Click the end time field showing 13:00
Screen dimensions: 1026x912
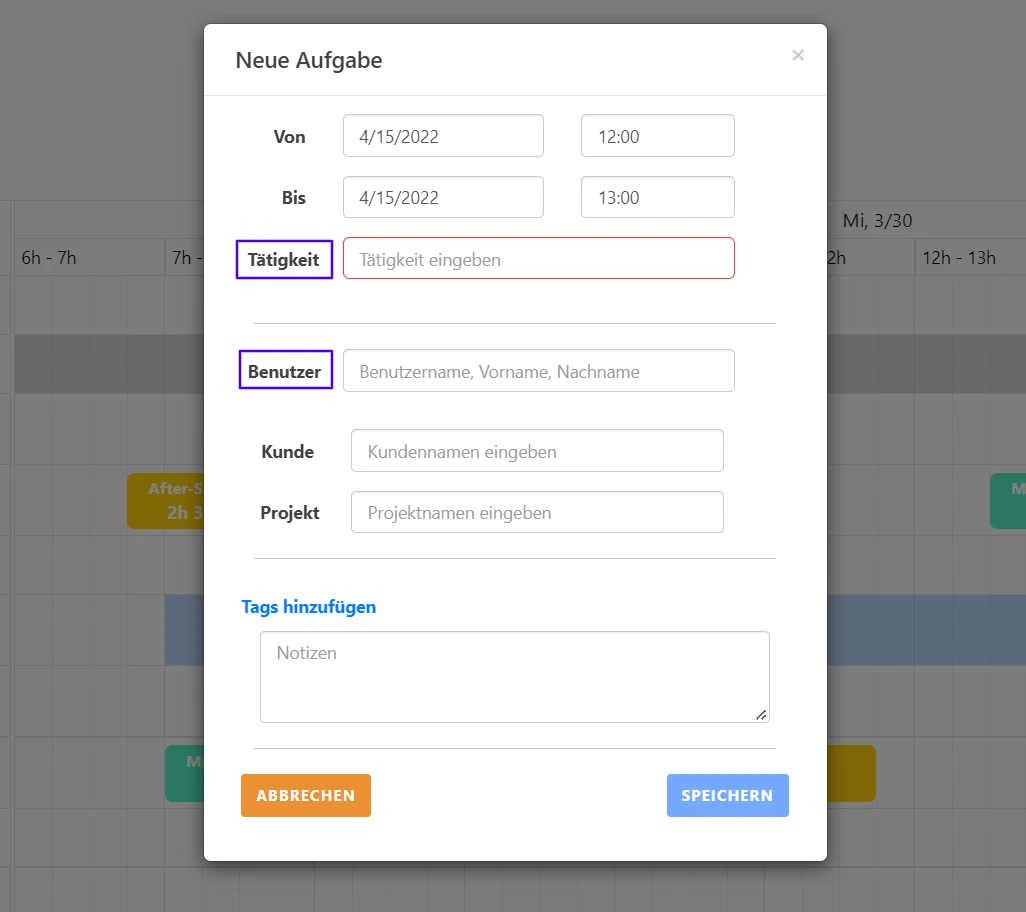tap(657, 196)
